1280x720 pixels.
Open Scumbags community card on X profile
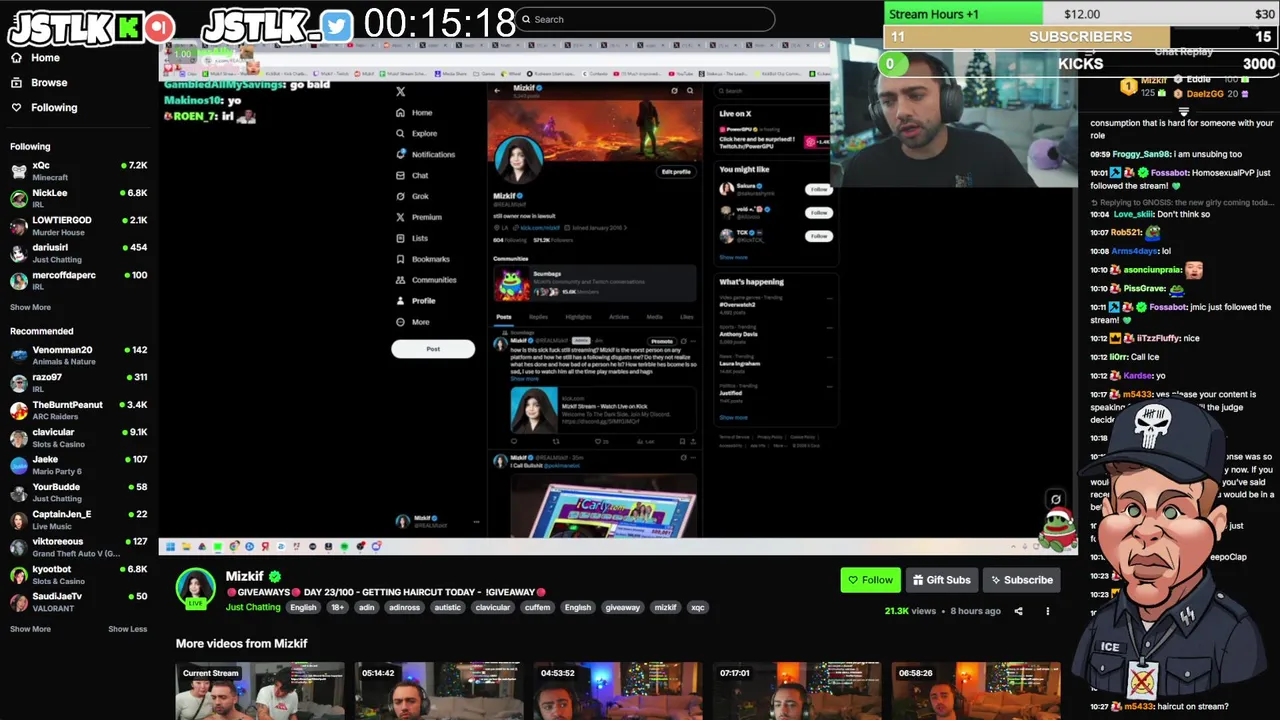point(594,285)
